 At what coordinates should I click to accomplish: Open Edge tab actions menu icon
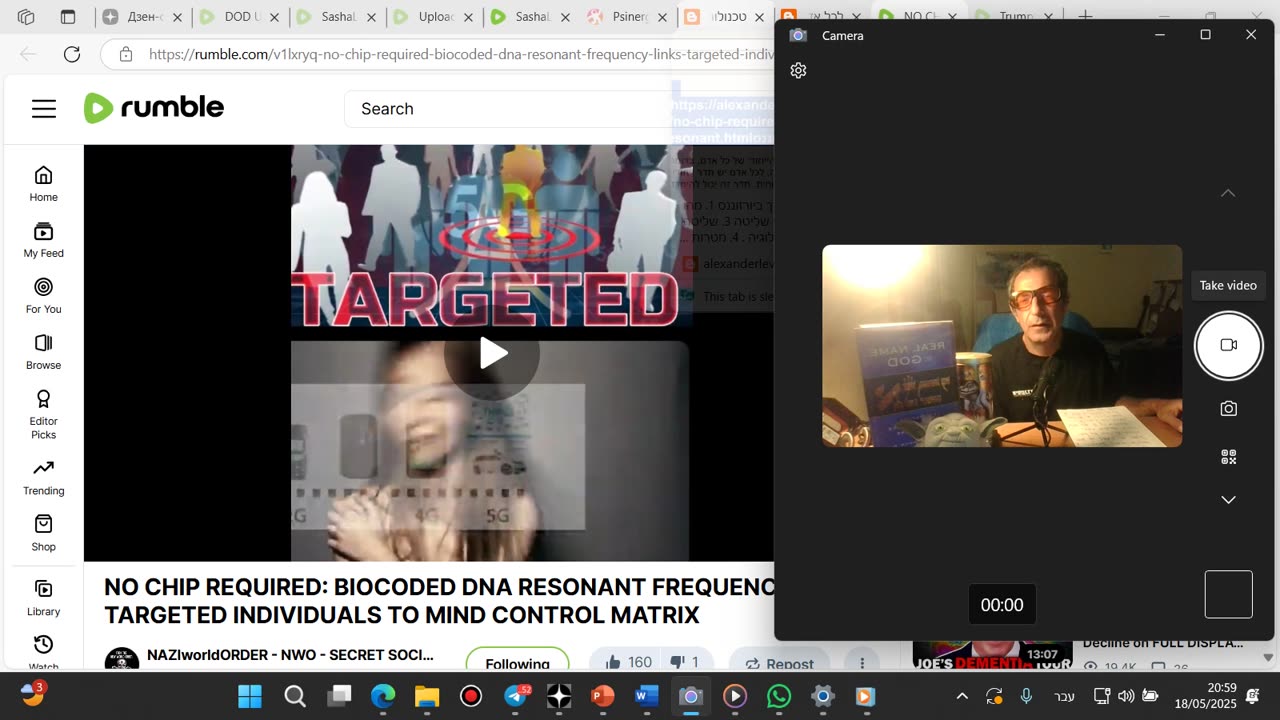point(68,17)
